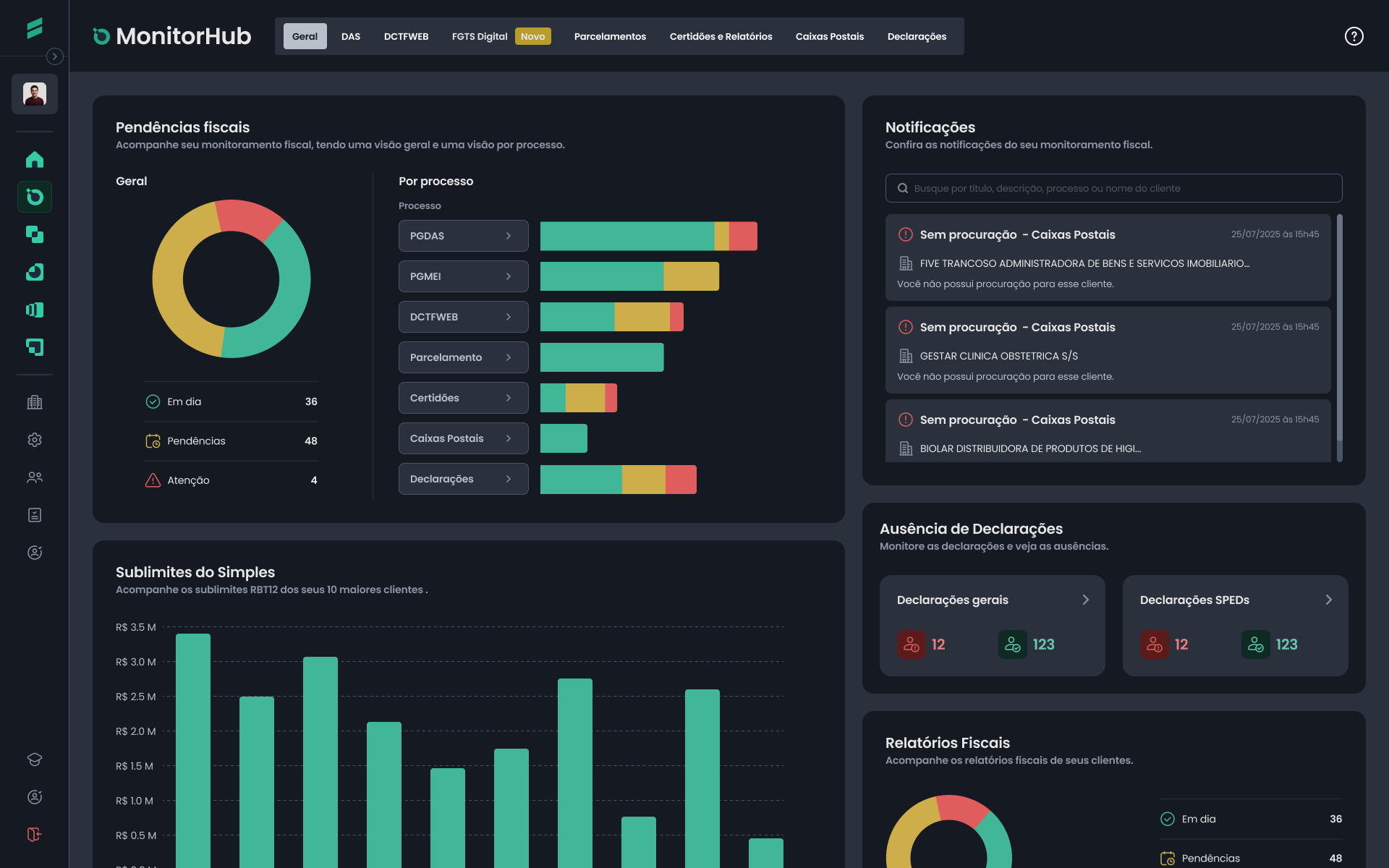Open the help question mark icon

[1354, 36]
